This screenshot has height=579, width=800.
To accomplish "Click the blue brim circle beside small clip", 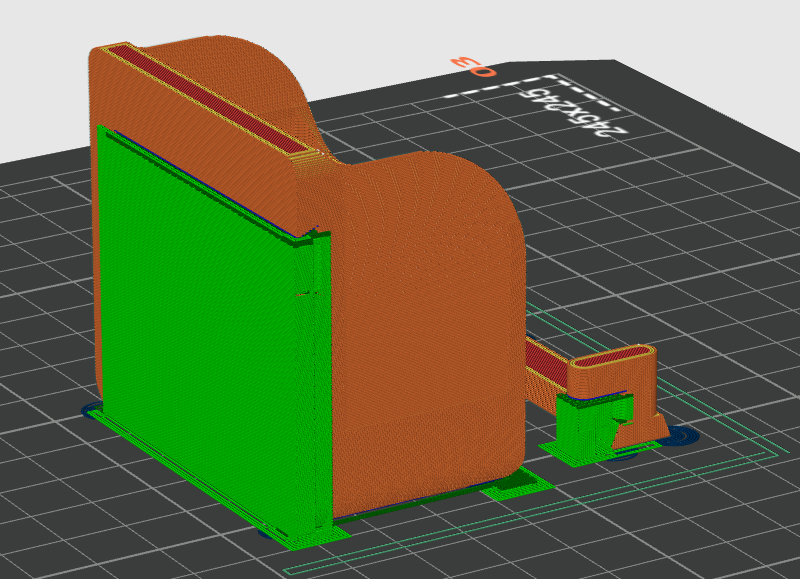I will coord(680,435).
